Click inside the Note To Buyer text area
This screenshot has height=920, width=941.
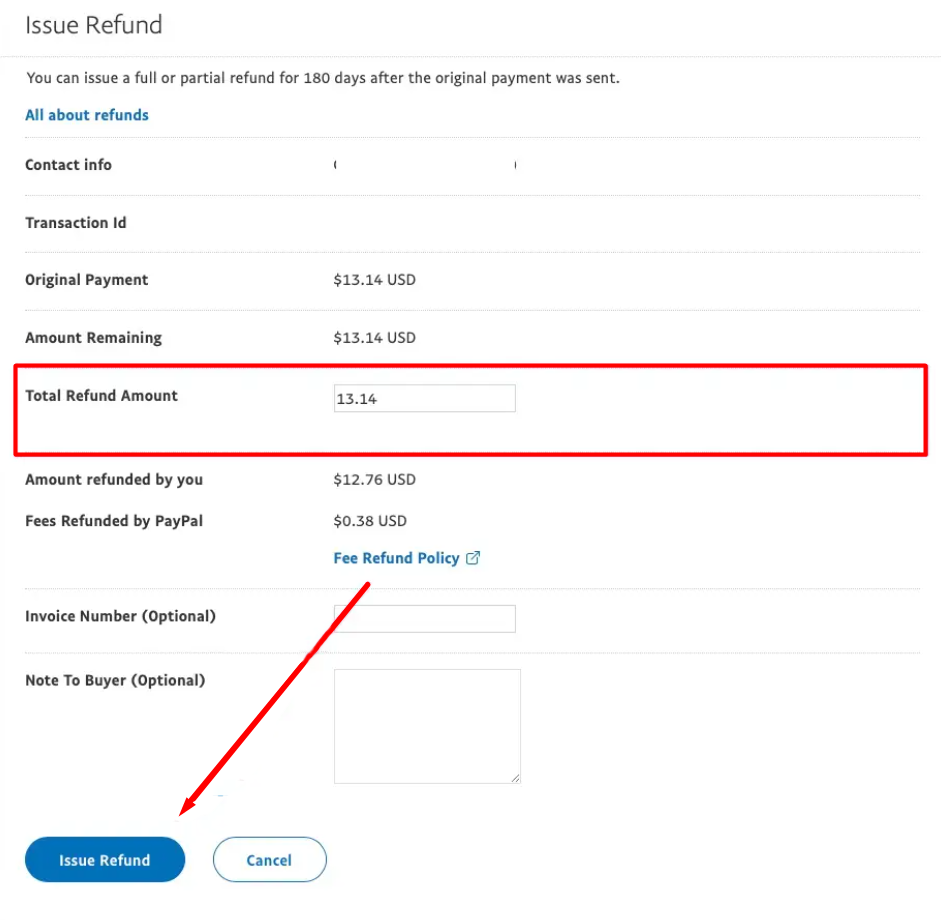[427, 726]
